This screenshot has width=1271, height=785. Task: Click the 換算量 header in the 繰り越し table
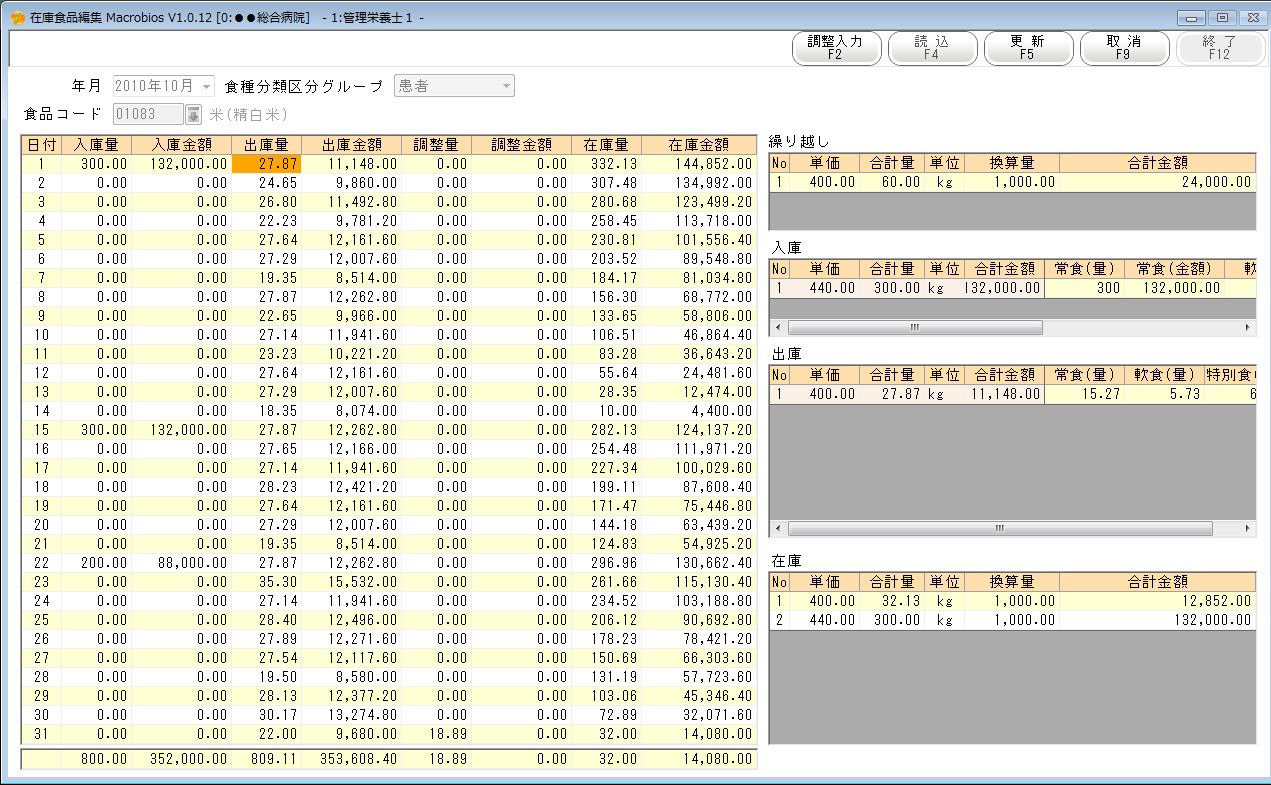[1012, 162]
